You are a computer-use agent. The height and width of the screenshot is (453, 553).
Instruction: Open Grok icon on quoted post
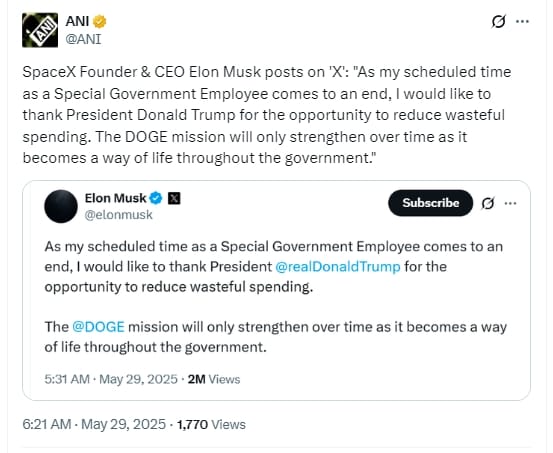488,203
